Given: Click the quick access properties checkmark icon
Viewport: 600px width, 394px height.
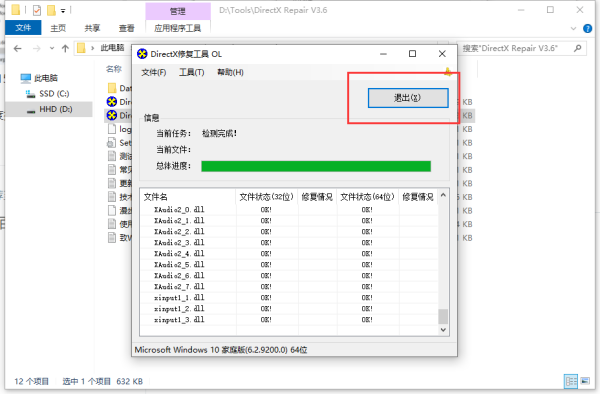Looking at the screenshot, I should (x=37, y=10).
